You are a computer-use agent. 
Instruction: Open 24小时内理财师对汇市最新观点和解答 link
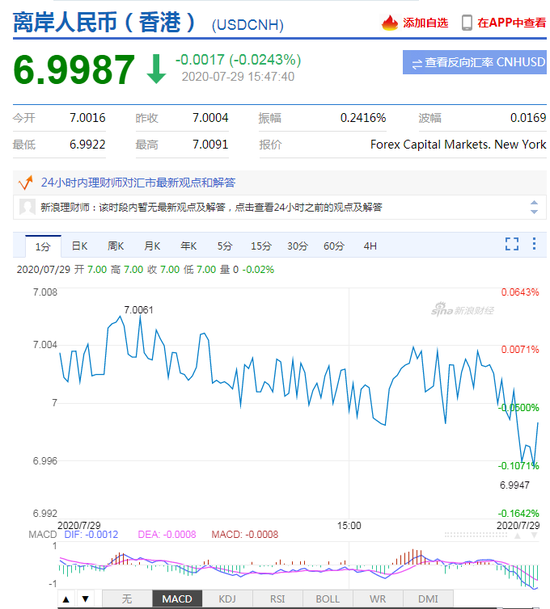(x=138, y=183)
